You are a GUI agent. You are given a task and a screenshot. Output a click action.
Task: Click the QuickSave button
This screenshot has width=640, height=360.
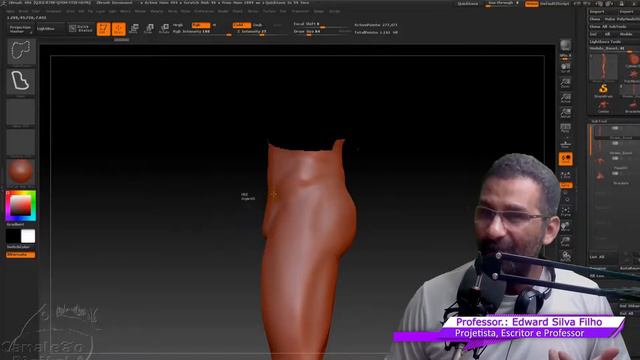[x=468, y=4]
